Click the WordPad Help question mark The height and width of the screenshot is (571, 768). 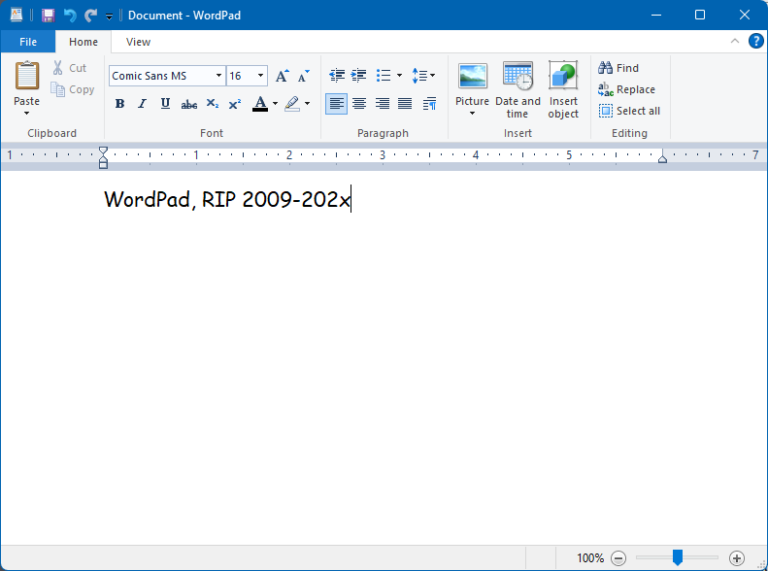click(756, 41)
